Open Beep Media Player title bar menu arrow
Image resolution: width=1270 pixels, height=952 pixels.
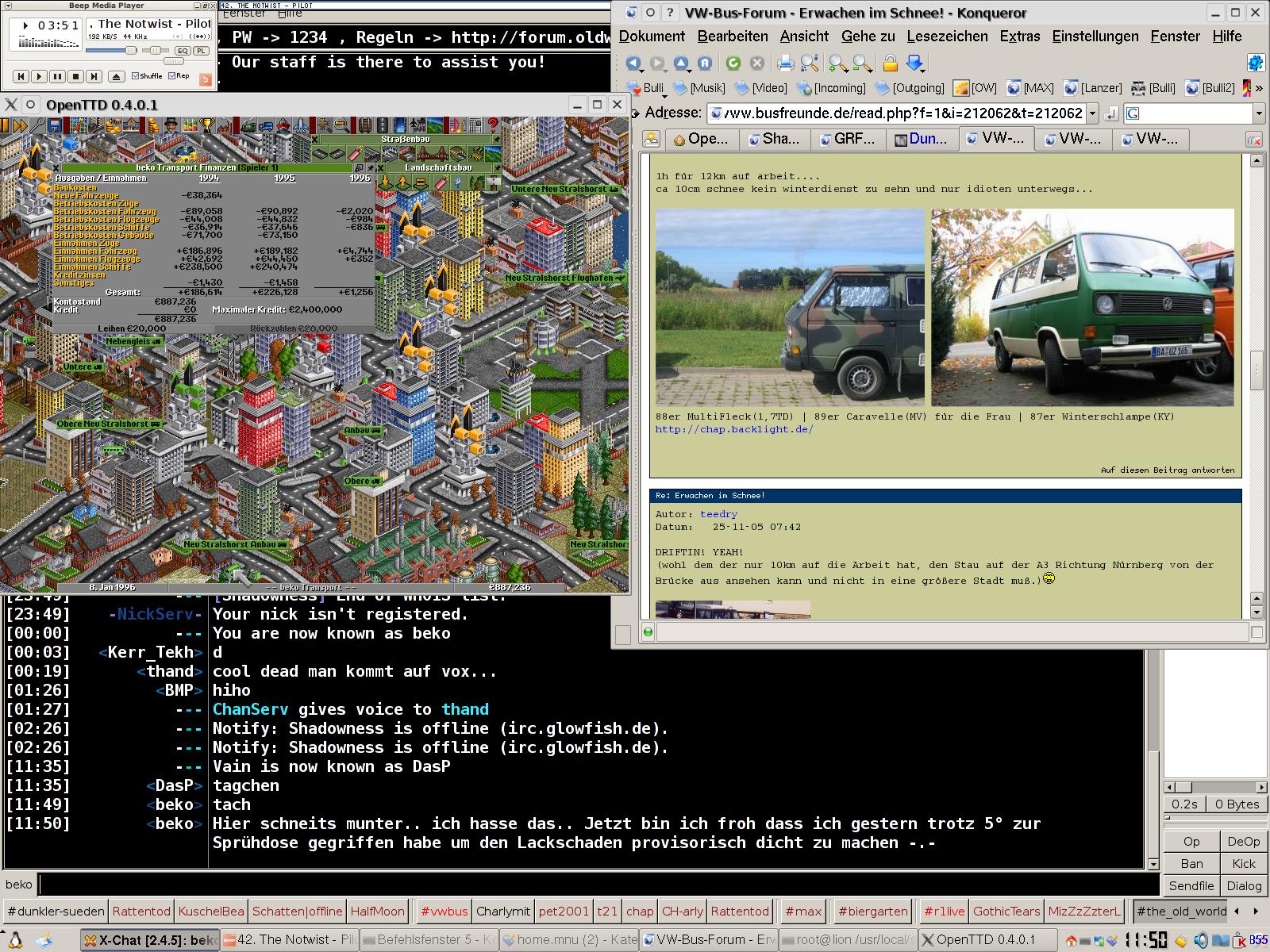tap(8, 6)
